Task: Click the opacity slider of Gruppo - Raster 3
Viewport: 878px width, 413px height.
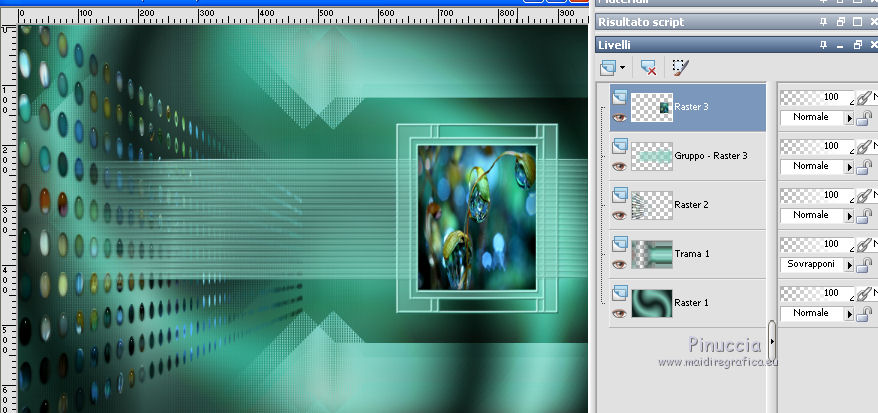Action: pos(817,146)
